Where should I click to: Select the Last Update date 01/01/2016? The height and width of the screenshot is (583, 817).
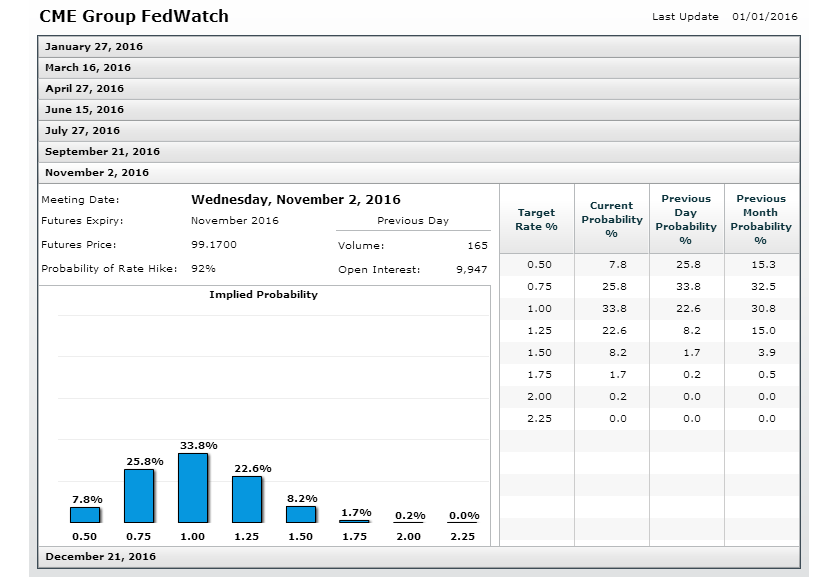point(764,17)
